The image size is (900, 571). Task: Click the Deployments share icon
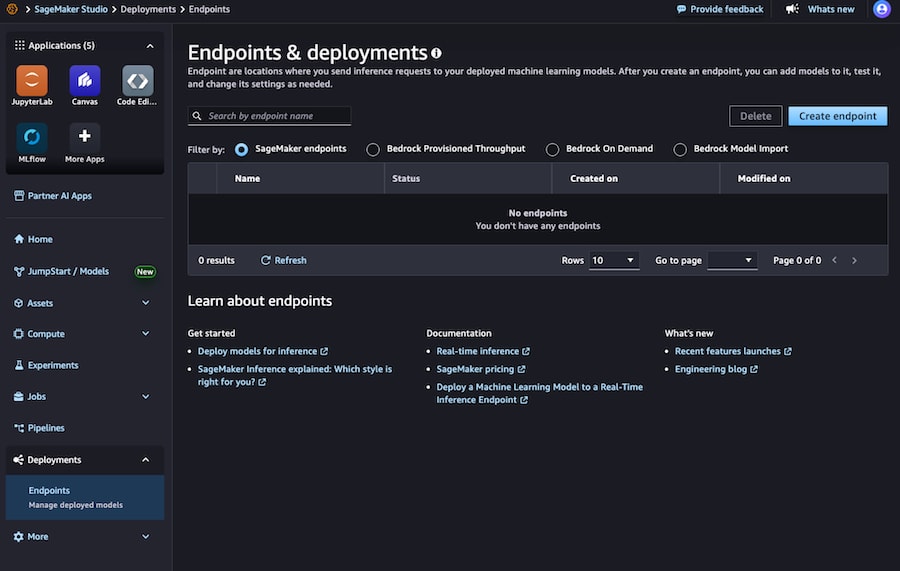(x=18, y=460)
